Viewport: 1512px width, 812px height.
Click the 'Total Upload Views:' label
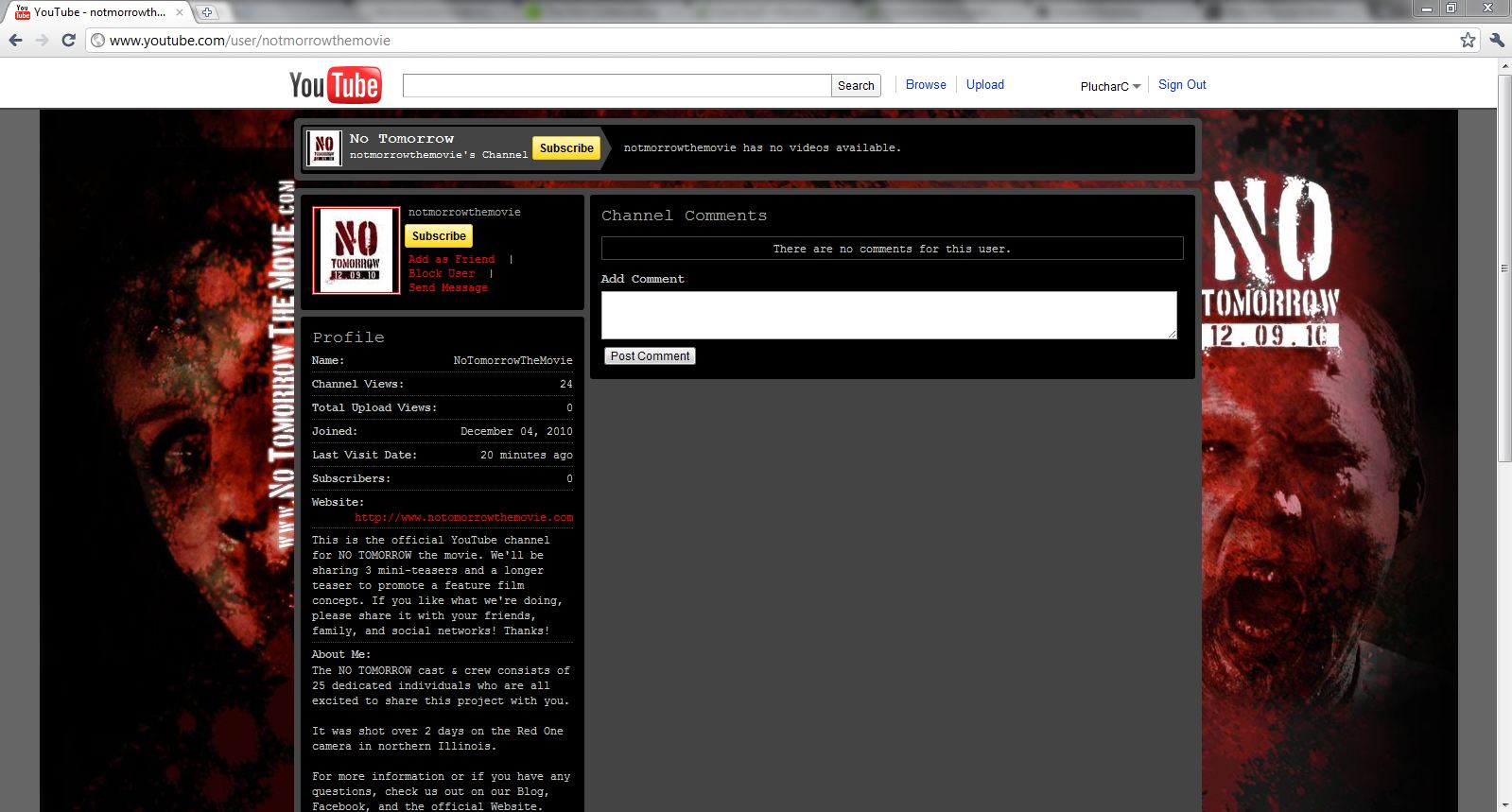374,407
